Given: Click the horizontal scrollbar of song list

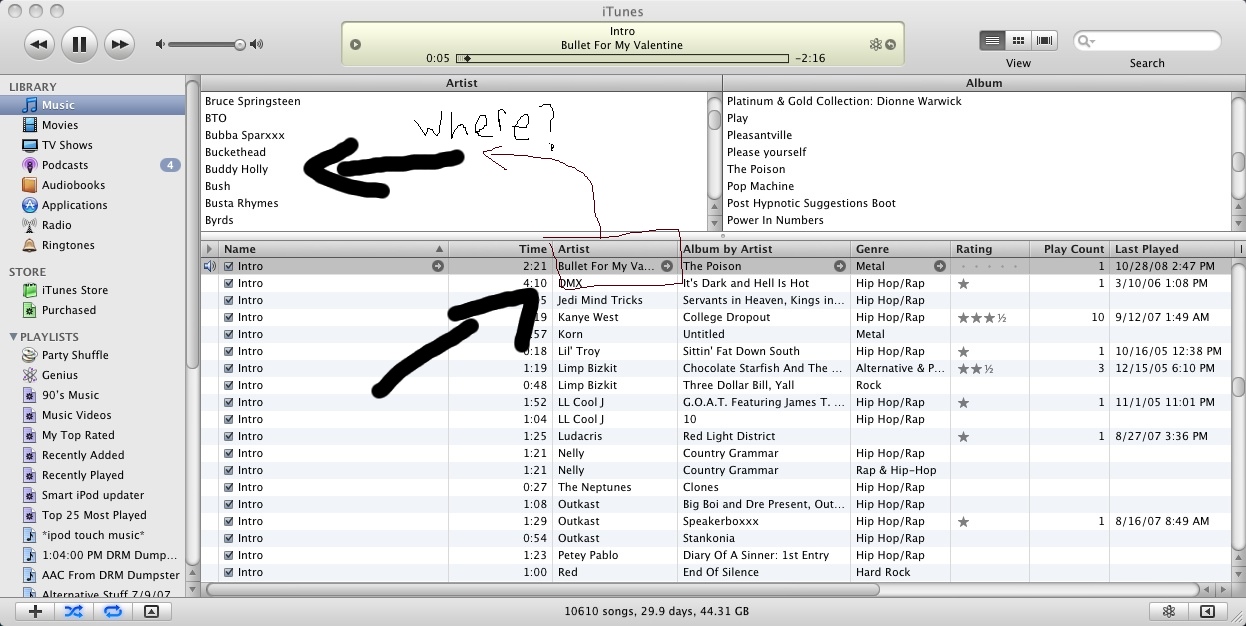Looking at the screenshot, I should 545,590.
